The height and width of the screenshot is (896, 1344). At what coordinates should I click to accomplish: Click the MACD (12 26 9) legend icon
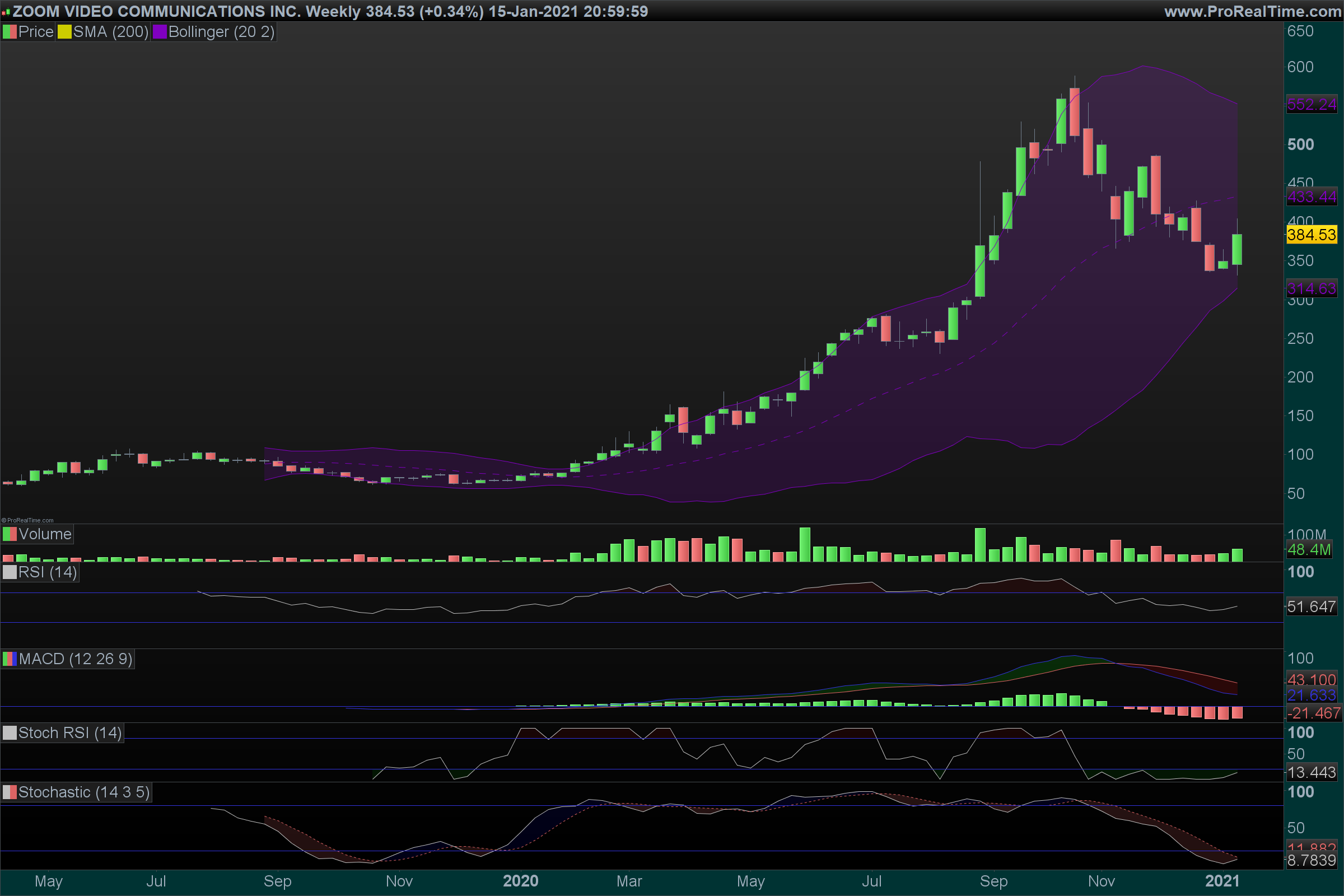pyautogui.click(x=10, y=659)
